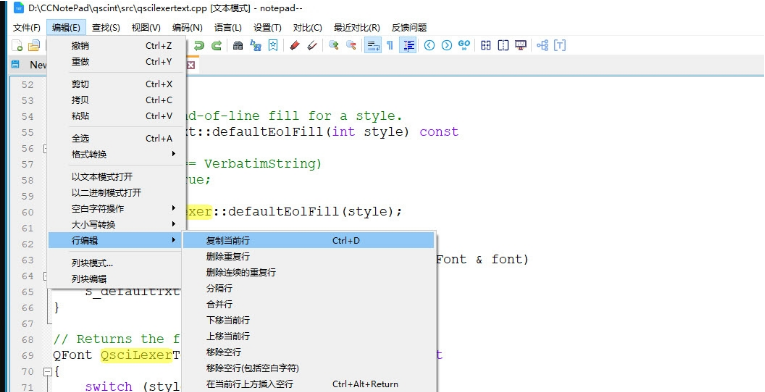This screenshot has height=392, width=765.
Task: Choose 全选 from the edit menu
Action: (x=117, y=139)
